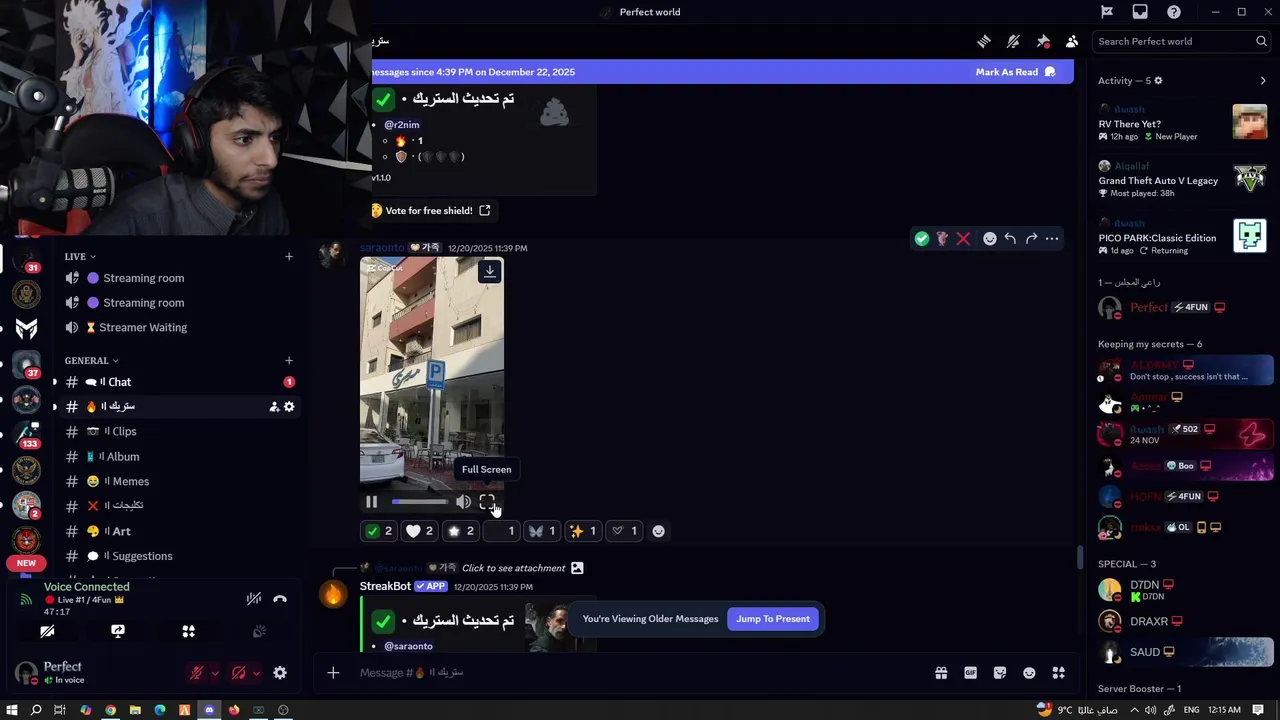Click the StreakBot username
This screenshot has height=720, width=1280.
coord(385,586)
